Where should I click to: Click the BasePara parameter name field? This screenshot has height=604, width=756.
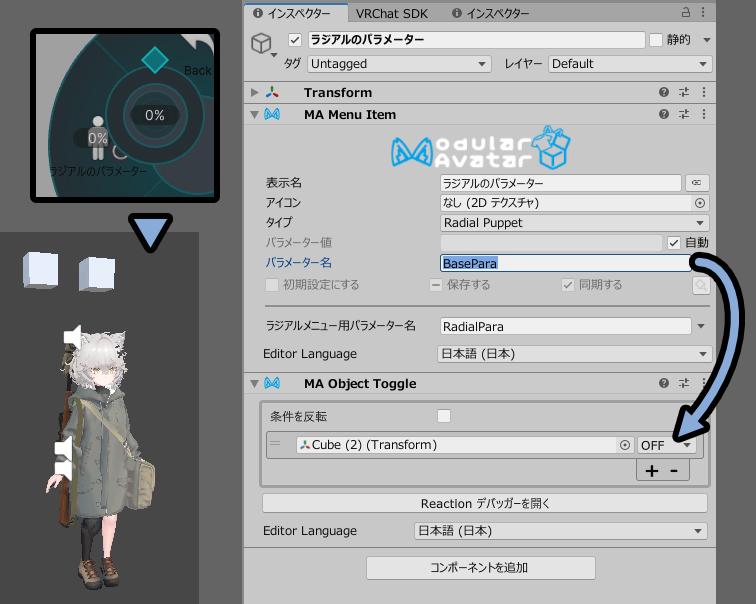(x=566, y=263)
